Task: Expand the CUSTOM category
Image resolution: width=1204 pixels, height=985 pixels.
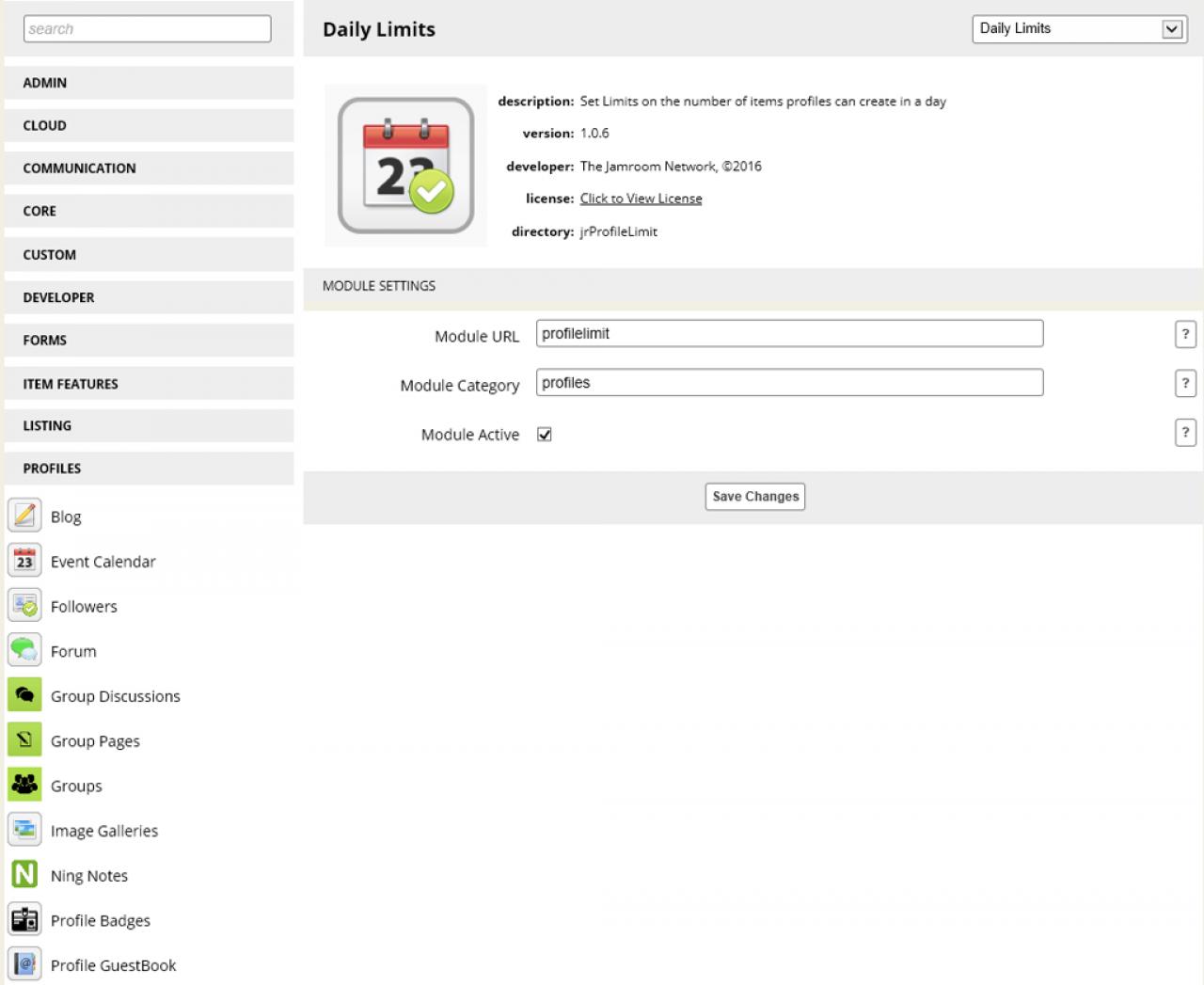Action: coord(149,254)
